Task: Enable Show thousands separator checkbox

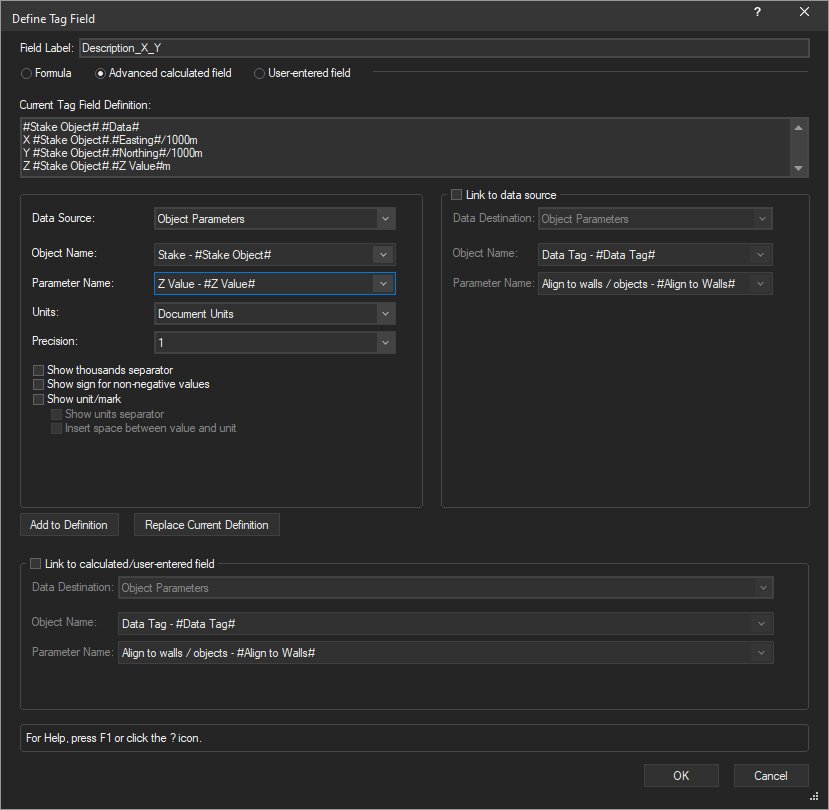Action: click(x=39, y=370)
